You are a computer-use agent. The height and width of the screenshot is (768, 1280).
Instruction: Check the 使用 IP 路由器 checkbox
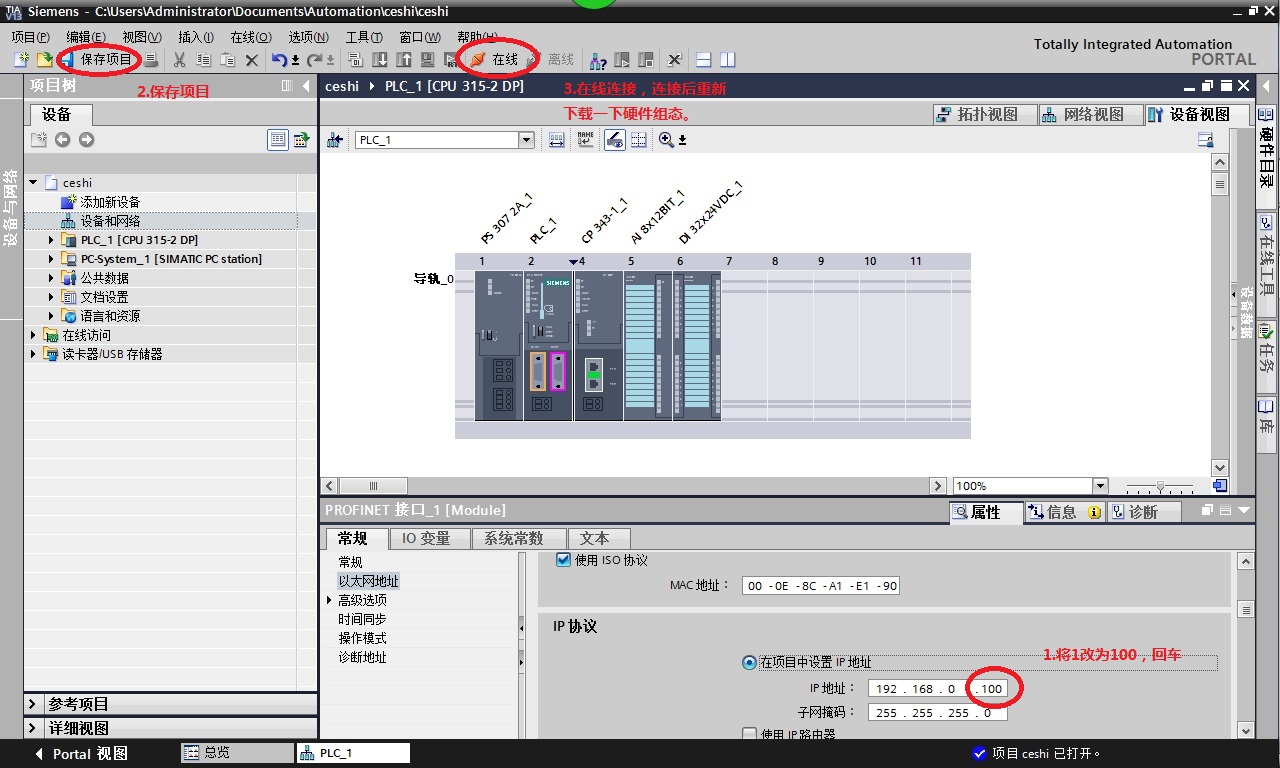749,734
